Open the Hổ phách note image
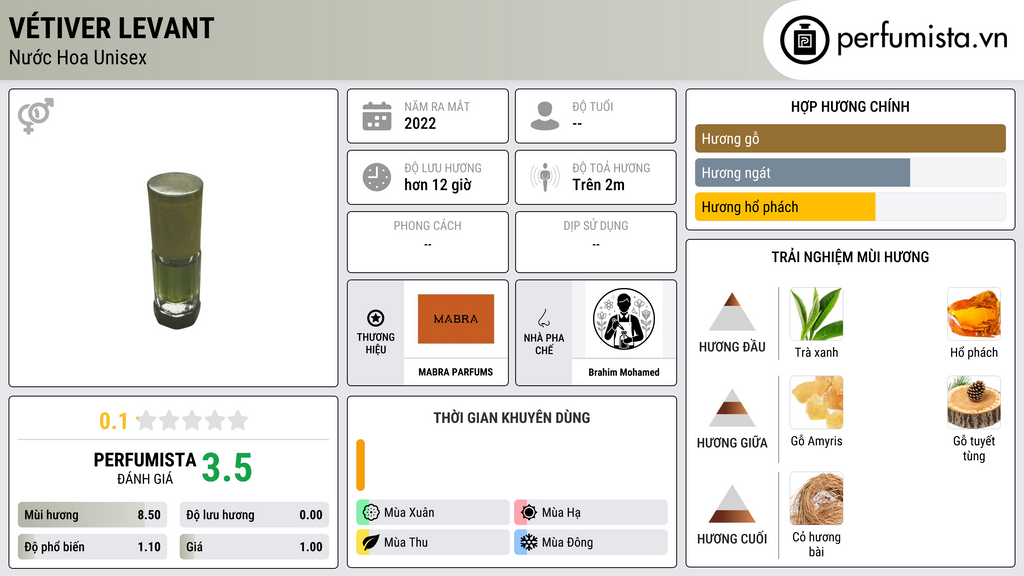Viewport: 1024px width, 576px height. (x=974, y=314)
